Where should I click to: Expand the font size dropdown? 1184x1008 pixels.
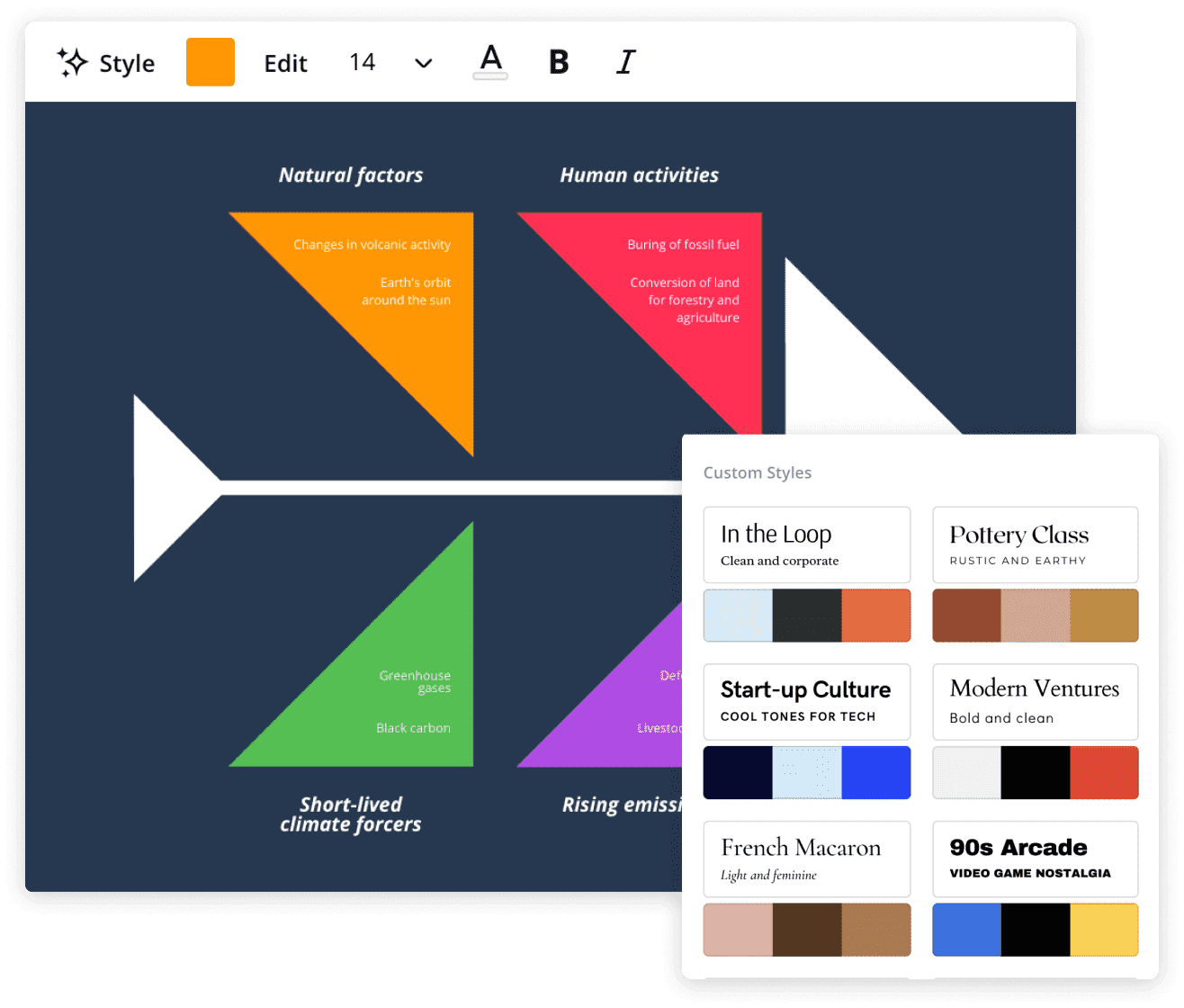coord(423,63)
